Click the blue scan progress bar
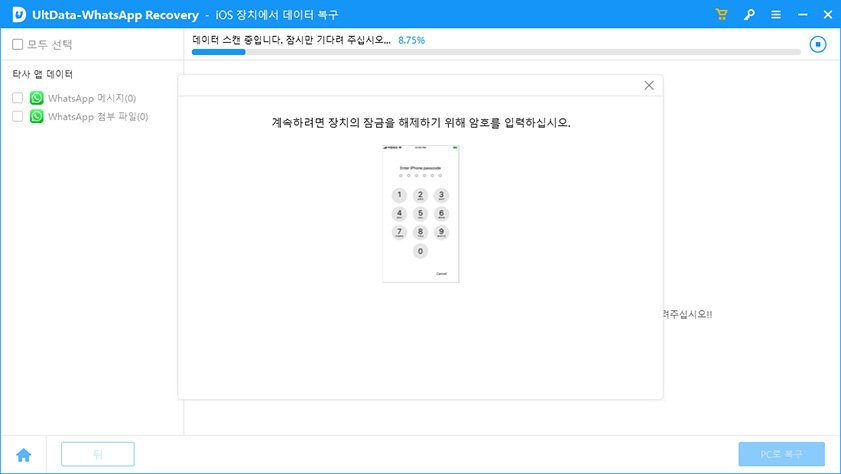Screen dimensions: 841x474 (x=495, y=52)
